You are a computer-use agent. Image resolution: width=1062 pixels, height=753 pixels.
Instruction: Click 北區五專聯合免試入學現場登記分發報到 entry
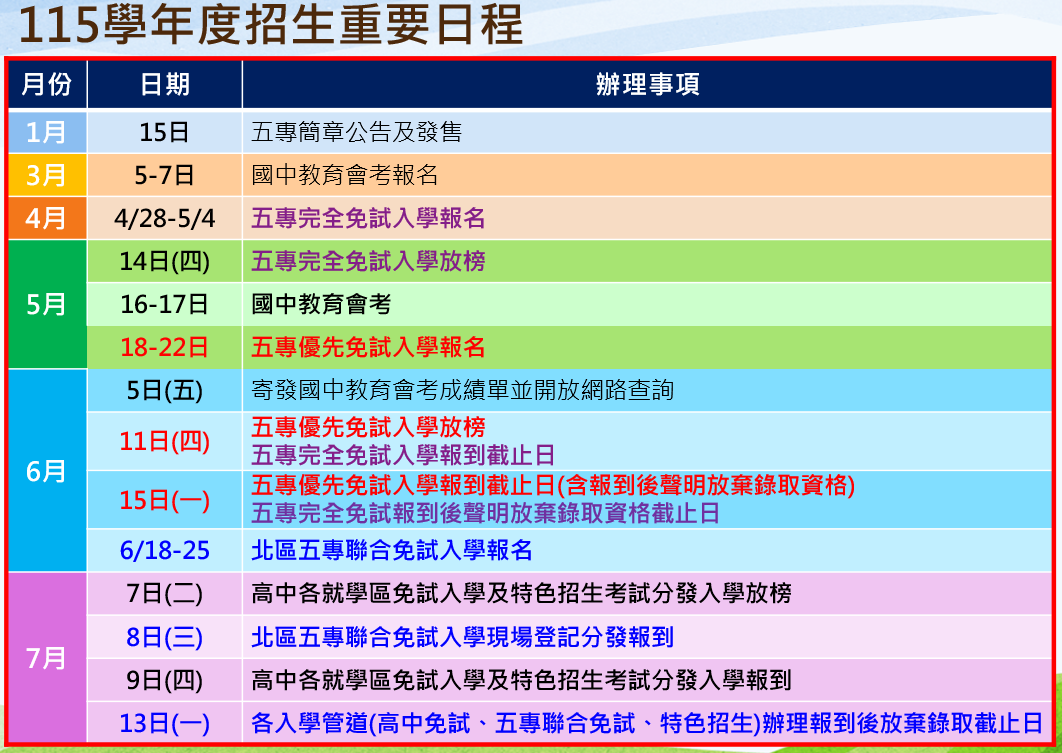(x=462, y=637)
